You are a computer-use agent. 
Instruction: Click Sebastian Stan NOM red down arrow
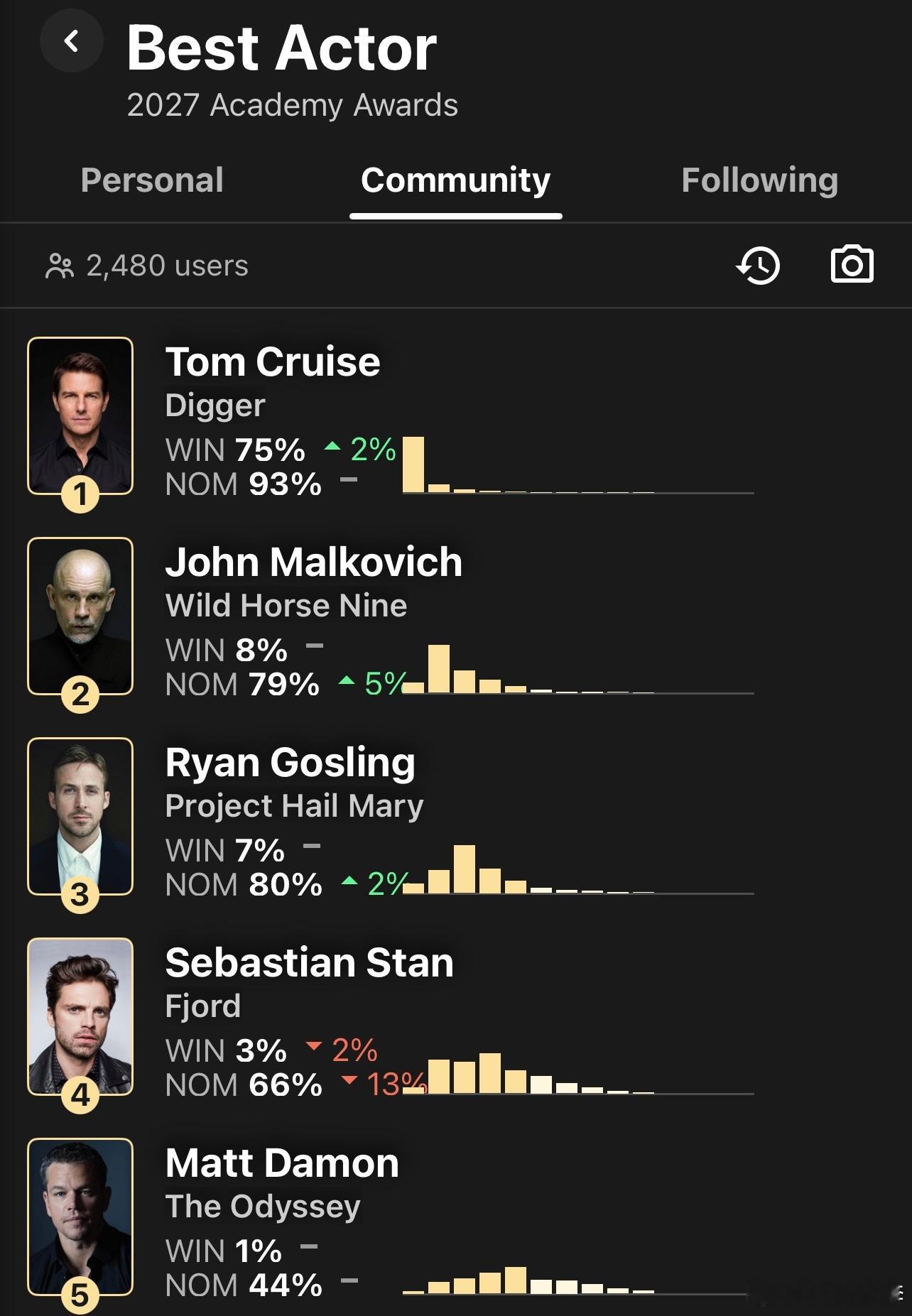point(349,1081)
